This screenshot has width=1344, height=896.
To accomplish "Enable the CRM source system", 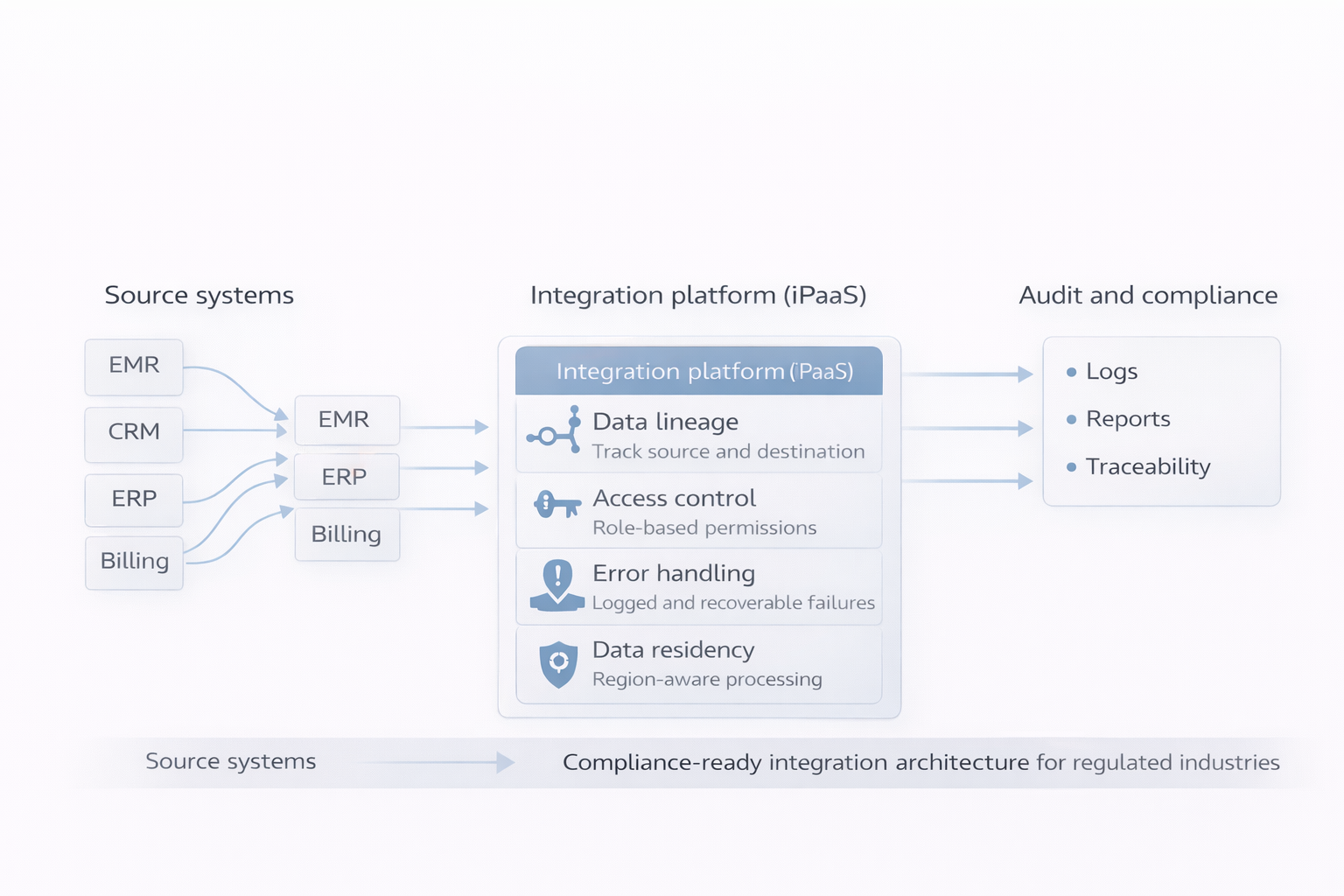I will click(x=133, y=432).
